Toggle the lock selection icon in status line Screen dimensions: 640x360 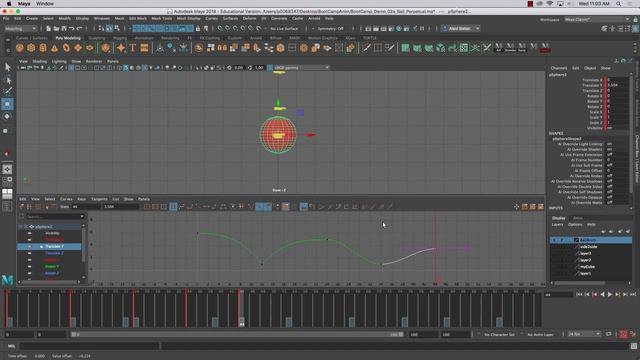(198, 29)
